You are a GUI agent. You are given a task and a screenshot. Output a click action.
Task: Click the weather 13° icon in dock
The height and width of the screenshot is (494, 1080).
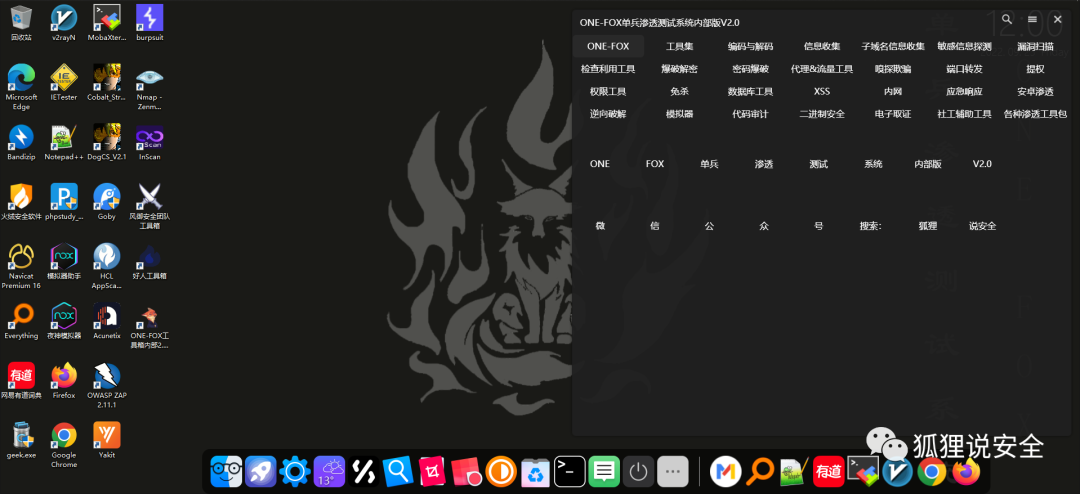point(329,471)
